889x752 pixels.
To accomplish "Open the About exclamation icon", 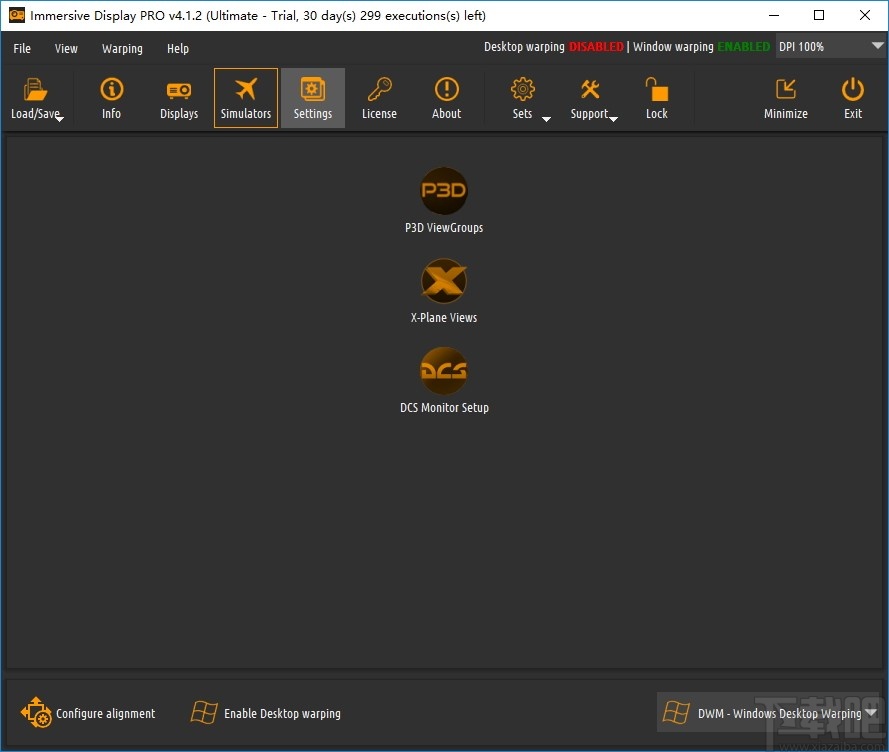I will point(447,90).
